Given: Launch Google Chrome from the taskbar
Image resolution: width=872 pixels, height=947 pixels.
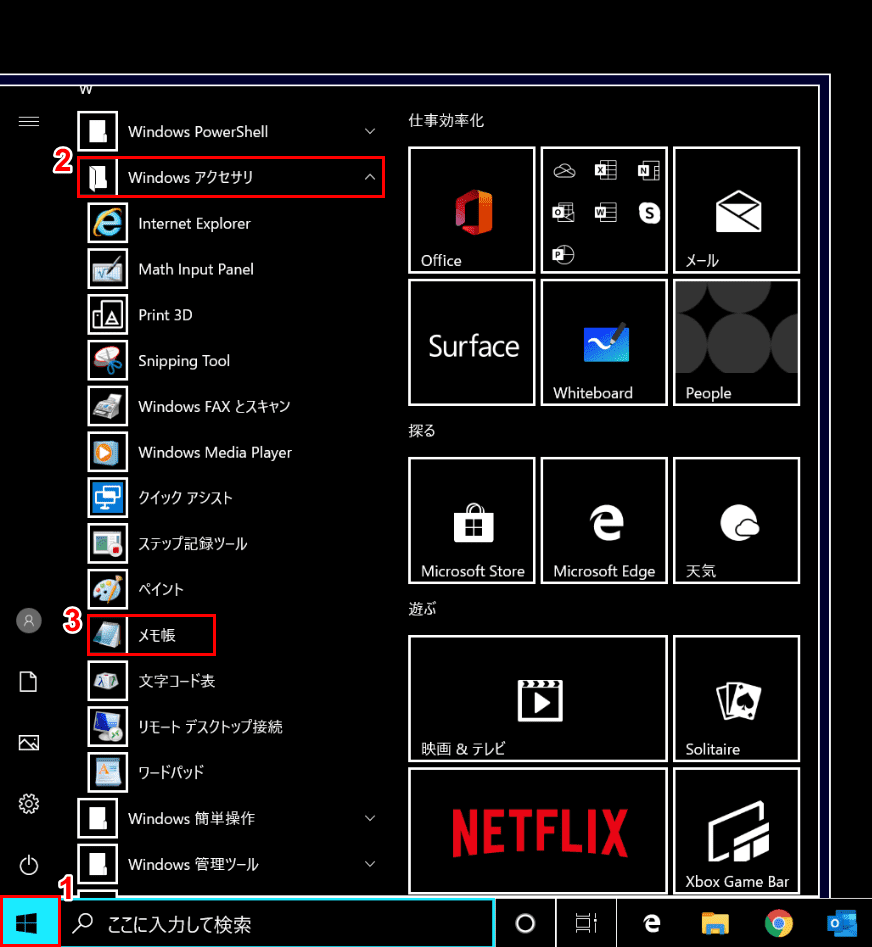Looking at the screenshot, I should (779, 923).
